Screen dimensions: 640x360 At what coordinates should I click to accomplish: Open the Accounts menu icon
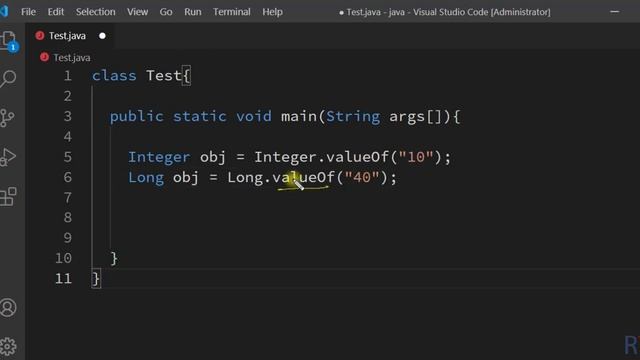(8, 307)
